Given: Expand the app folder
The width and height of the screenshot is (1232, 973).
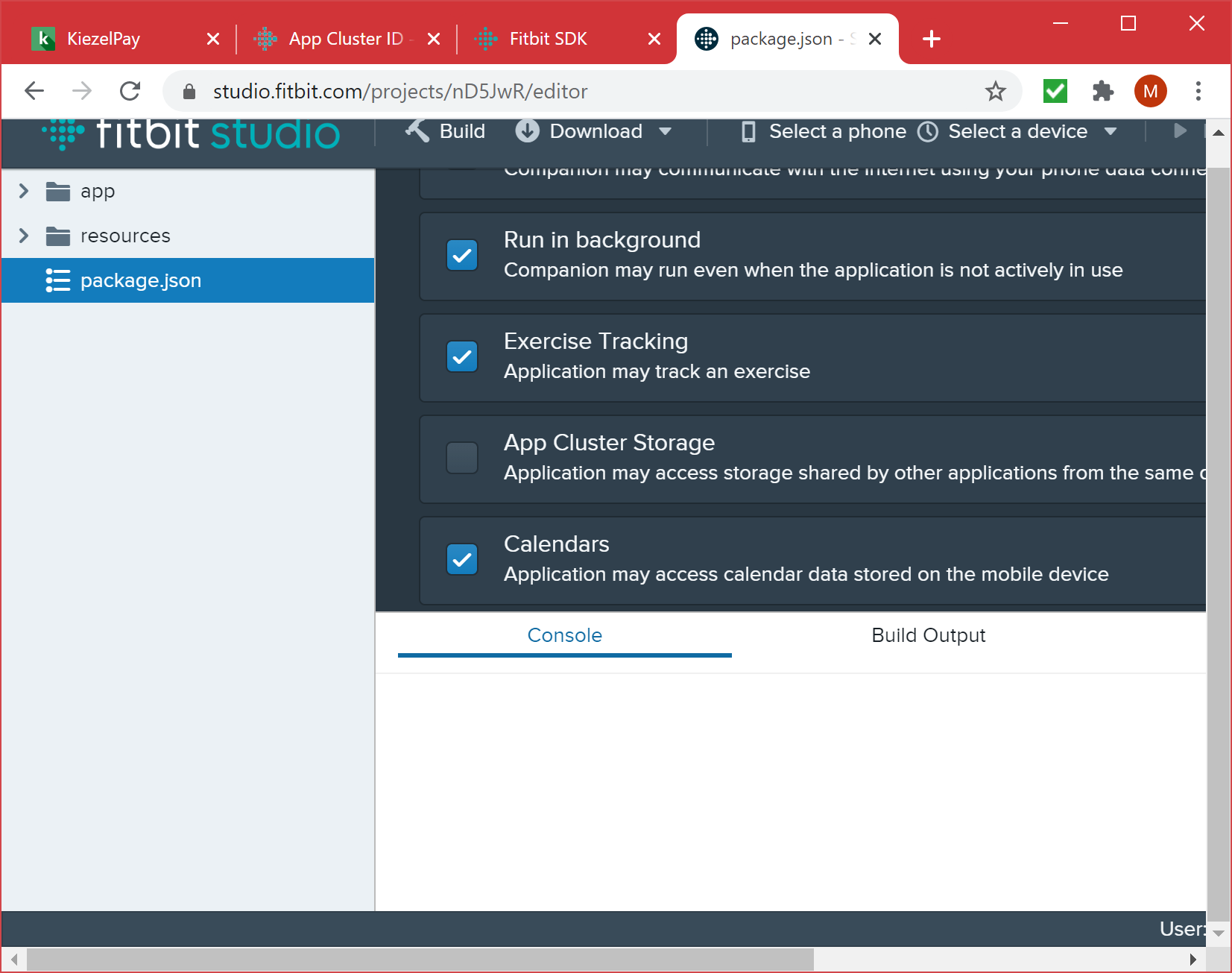Looking at the screenshot, I should [23, 191].
